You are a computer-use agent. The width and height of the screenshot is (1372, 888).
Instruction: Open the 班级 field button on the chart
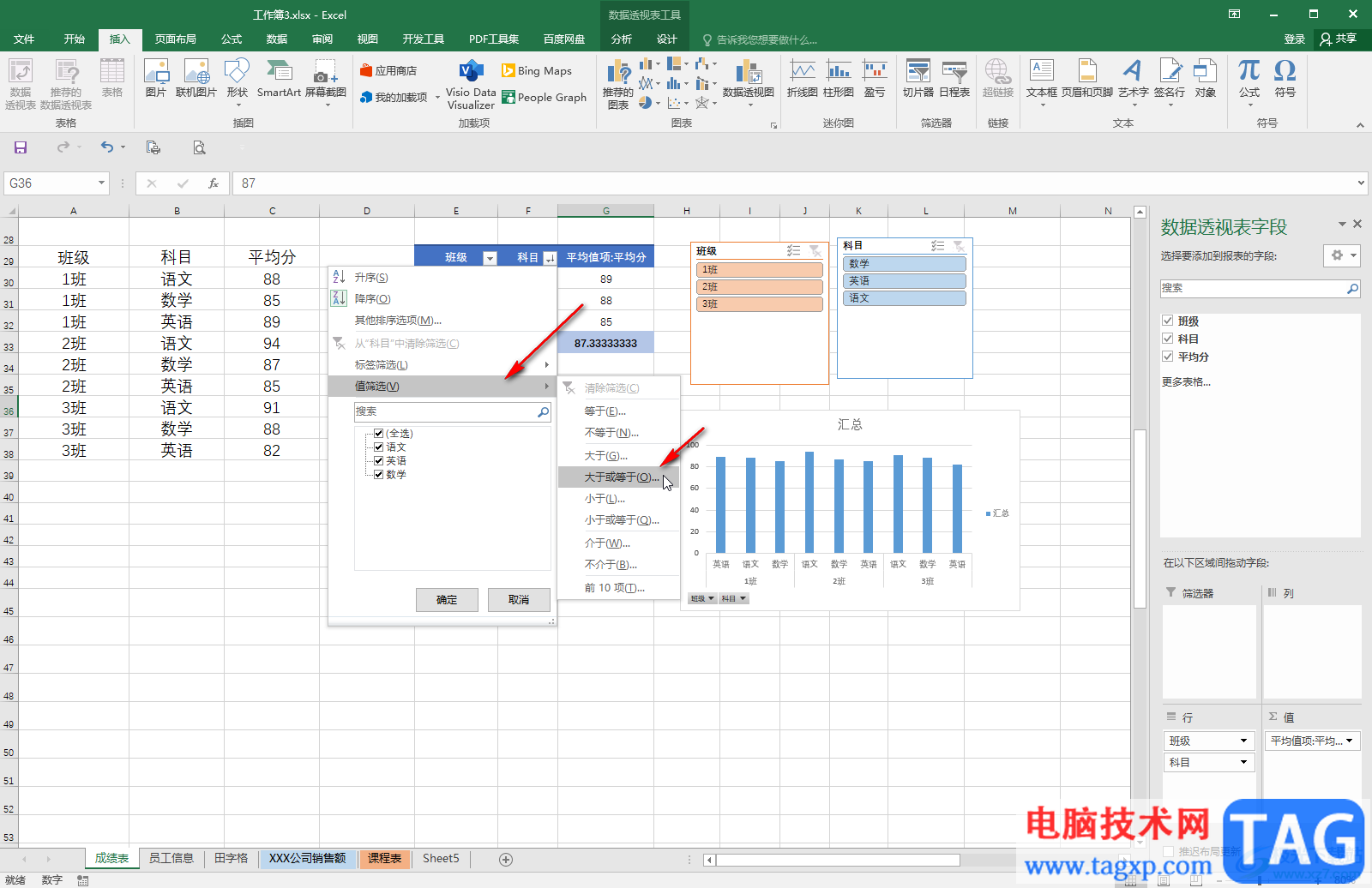[x=703, y=599]
